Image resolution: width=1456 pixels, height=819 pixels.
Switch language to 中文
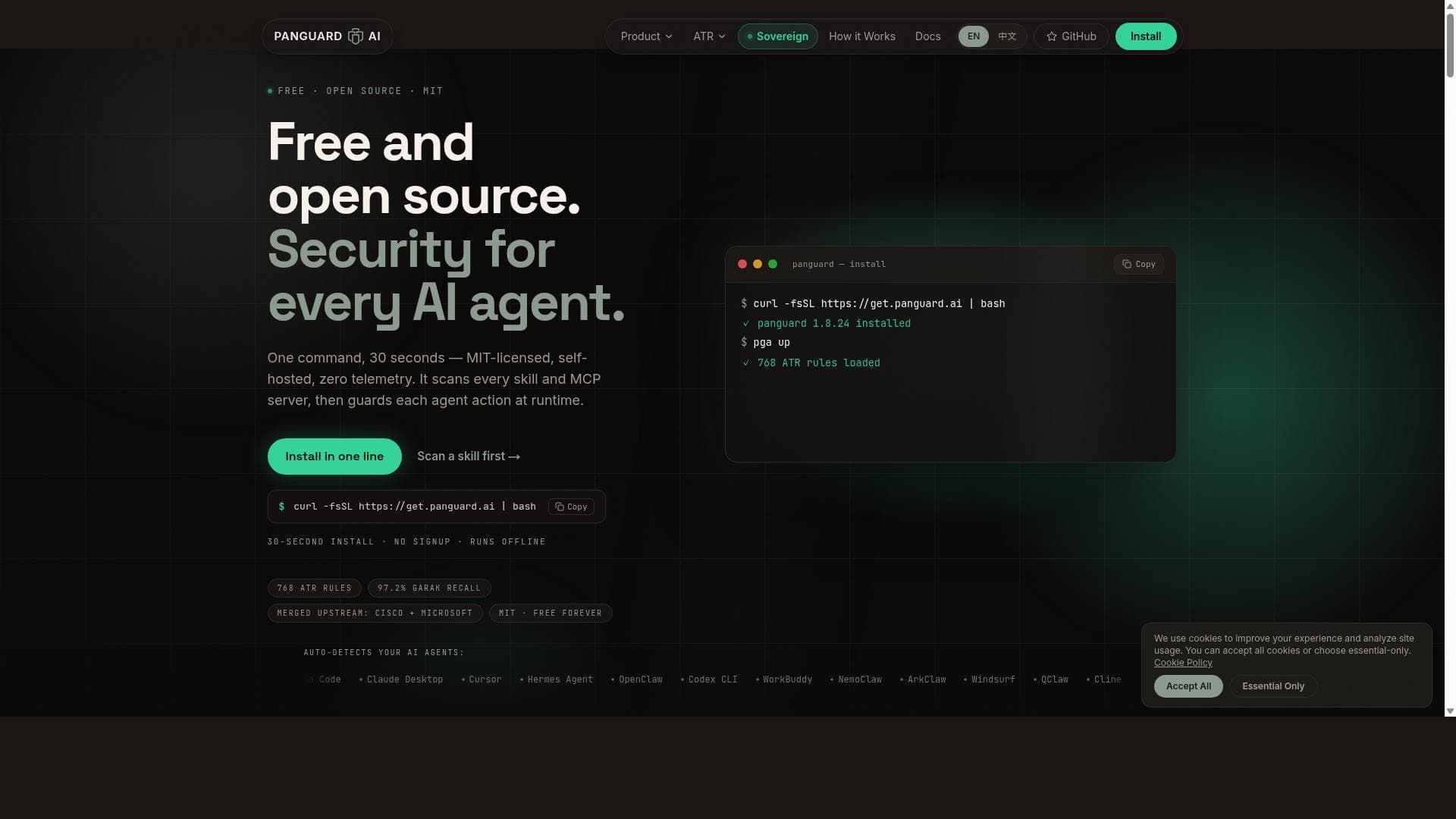[1007, 36]
